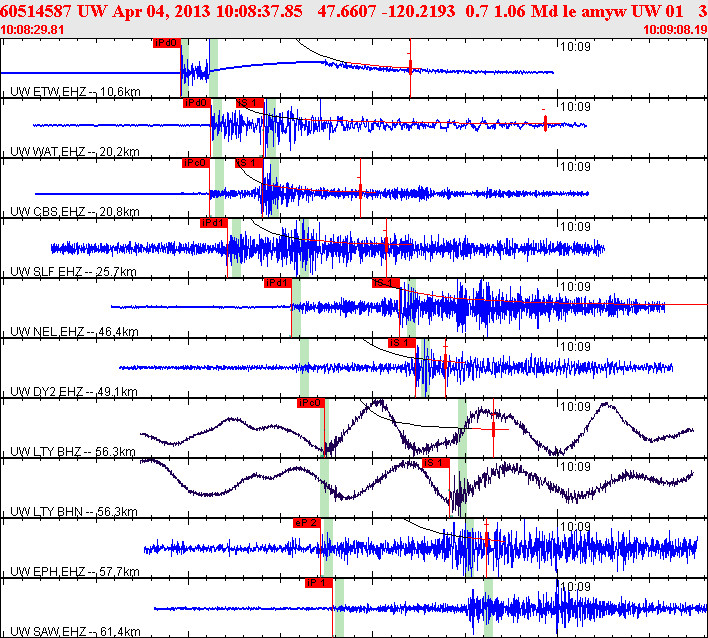Click the 10:09 time label on SAW trace

coord(575,587)
